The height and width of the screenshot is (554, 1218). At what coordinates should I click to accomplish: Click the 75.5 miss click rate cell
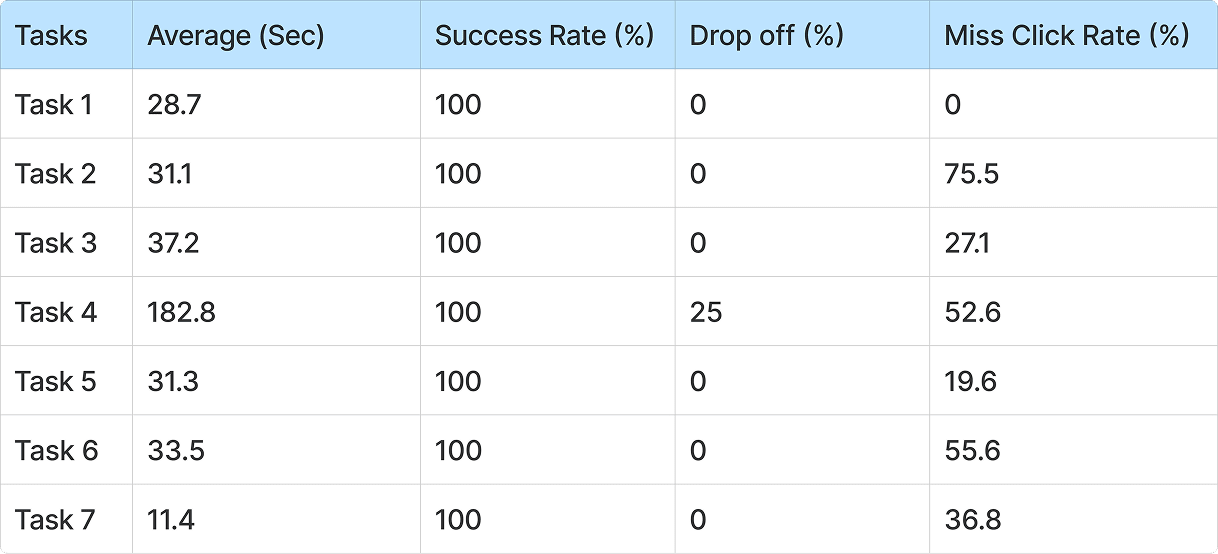pyautogui.click(x=972, y=174)
